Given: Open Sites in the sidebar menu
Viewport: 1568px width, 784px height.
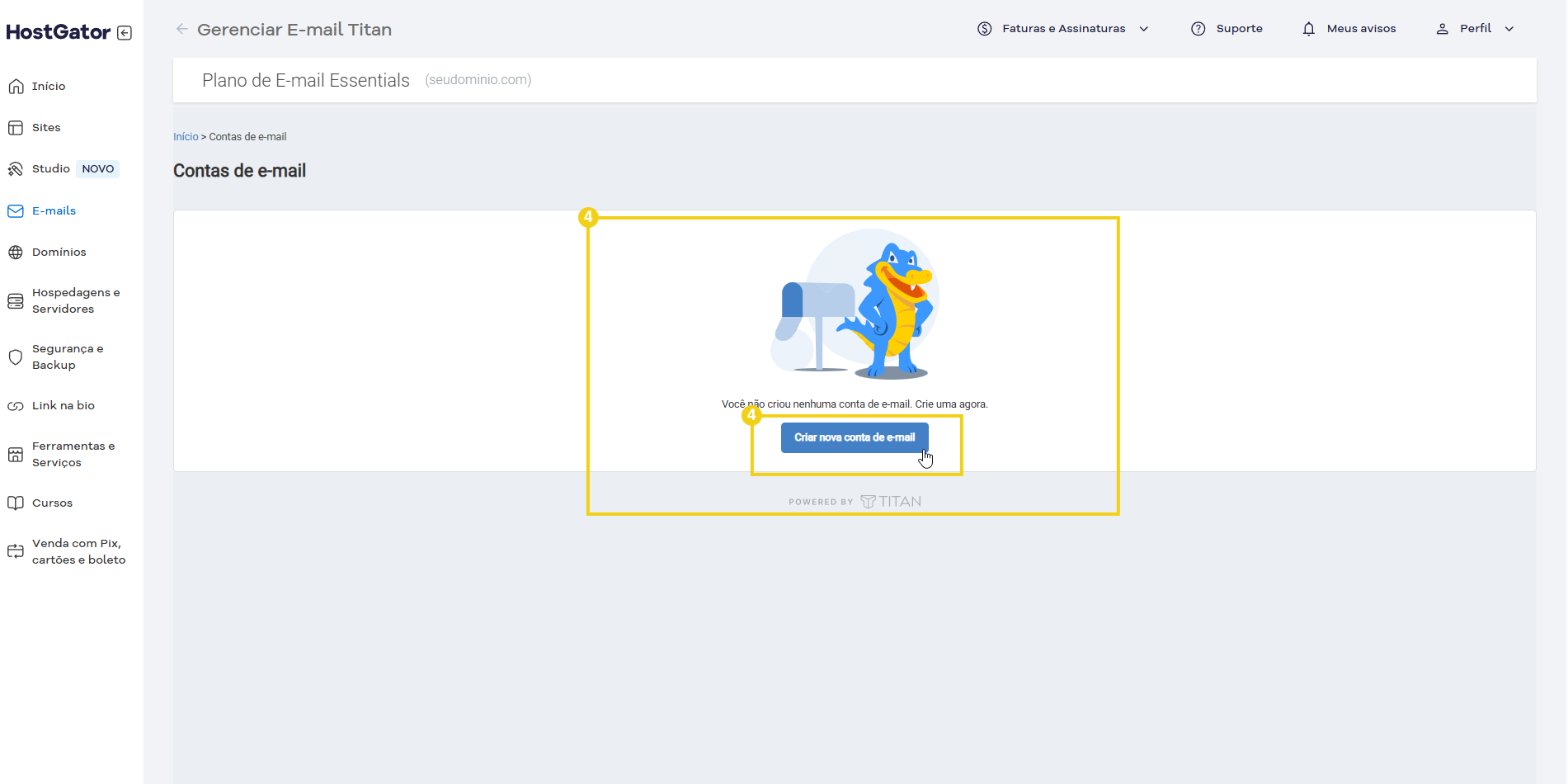Looking at the screenshot, I should point(46,128).
